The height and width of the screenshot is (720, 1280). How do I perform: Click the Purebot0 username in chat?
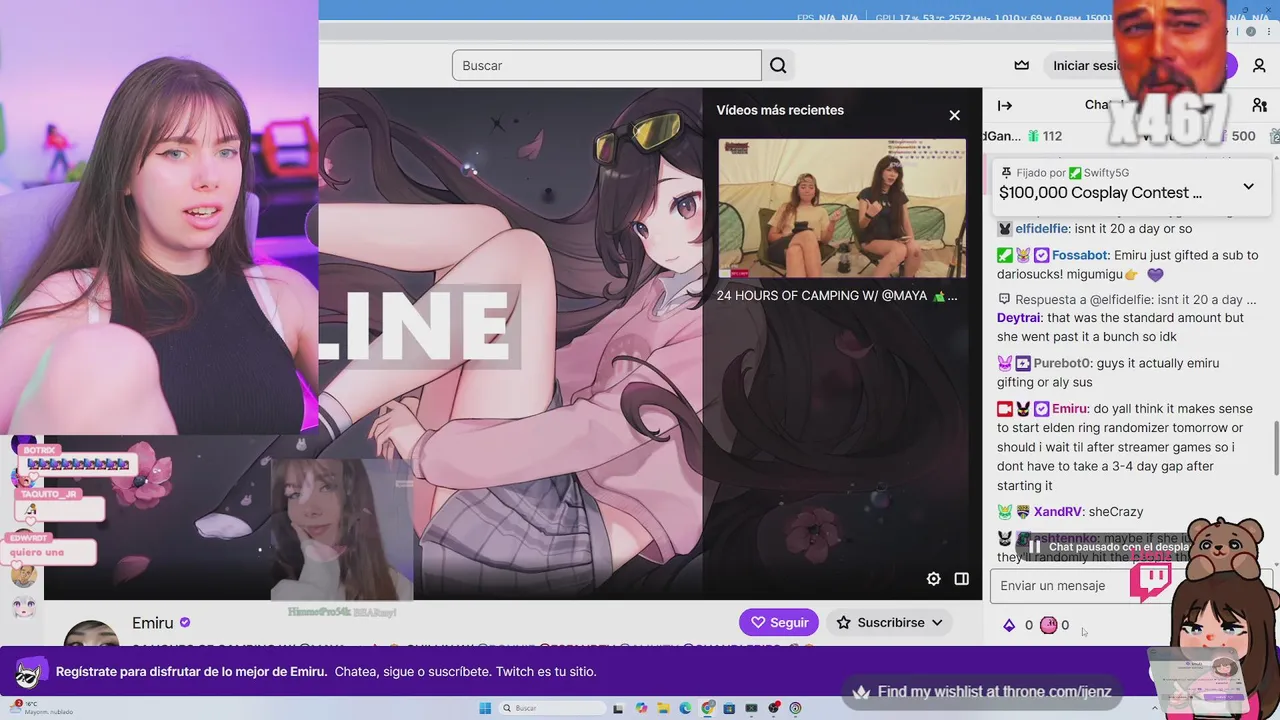pos(1062,363)
